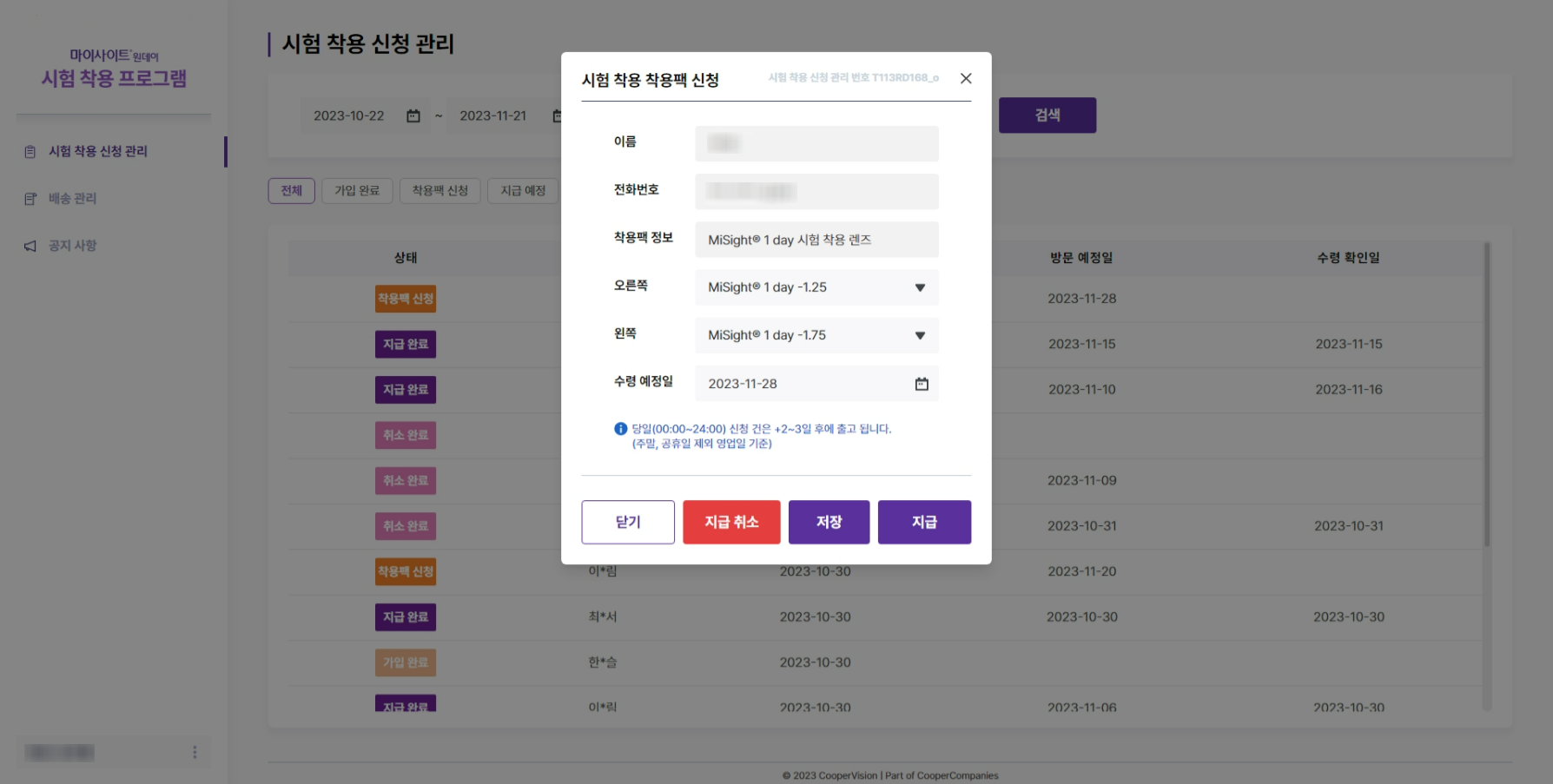Switch to the 지급 예정 filter tab

(x=523, y=191)
